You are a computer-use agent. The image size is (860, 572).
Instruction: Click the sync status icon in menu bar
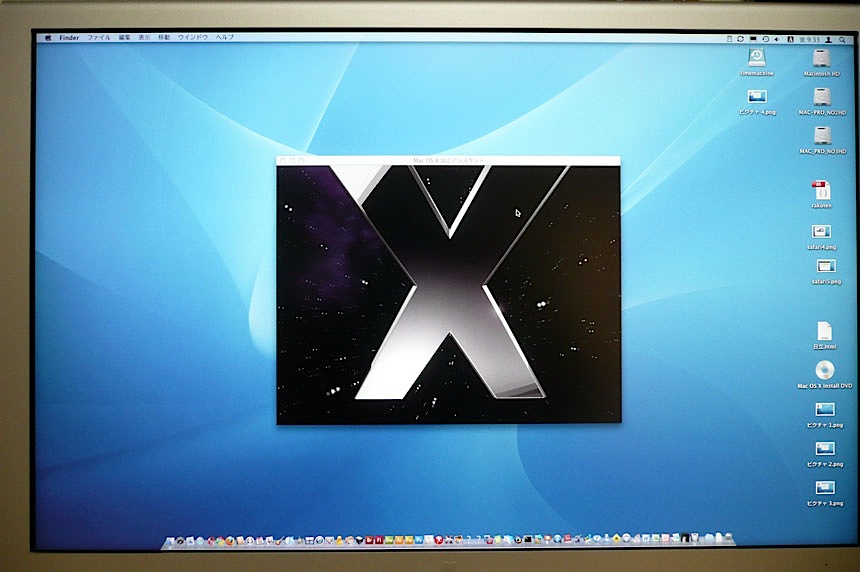740,39
